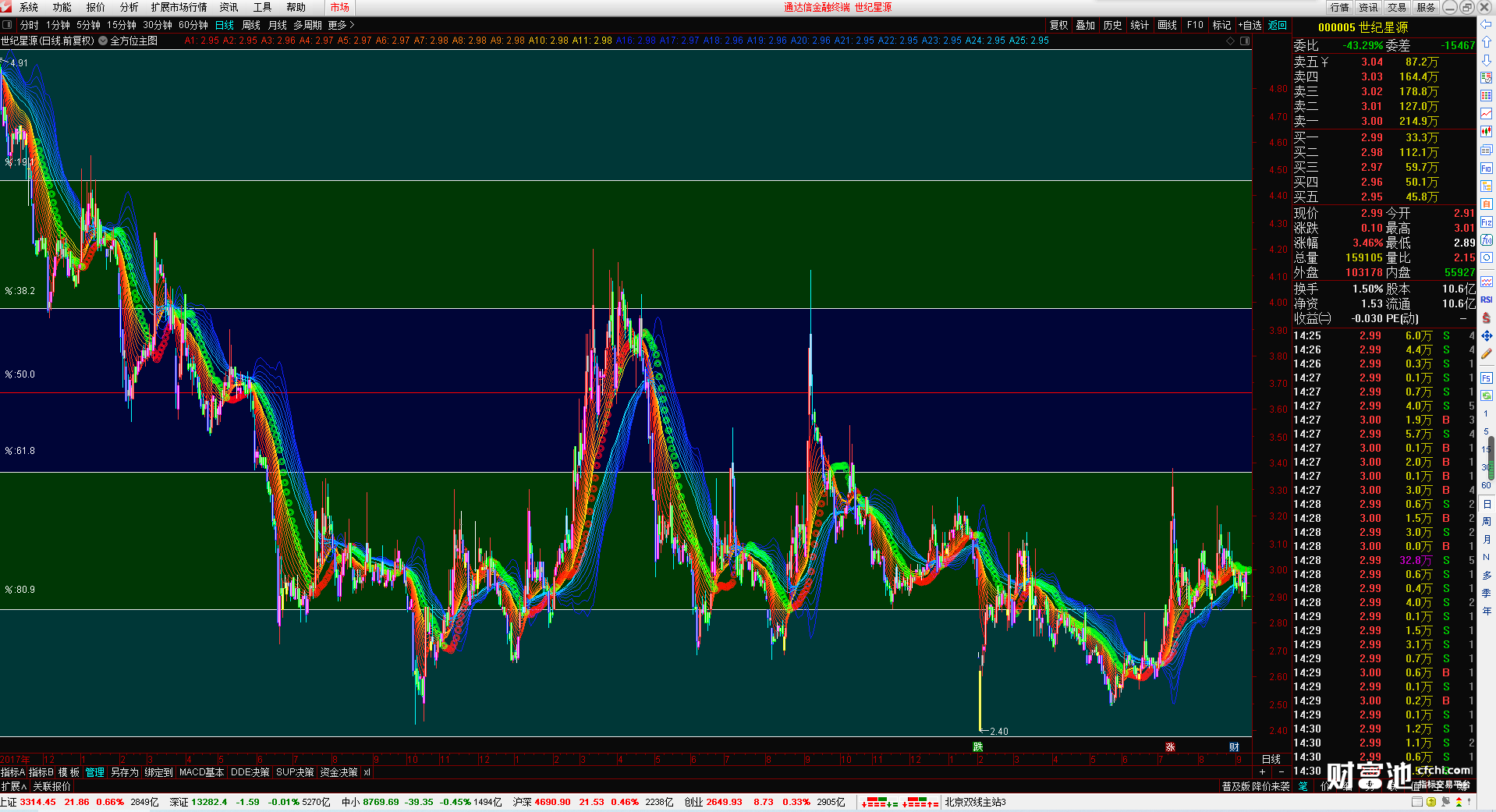
Task: Click the F5 icon in right sidebar
Action: [1486, 378]
